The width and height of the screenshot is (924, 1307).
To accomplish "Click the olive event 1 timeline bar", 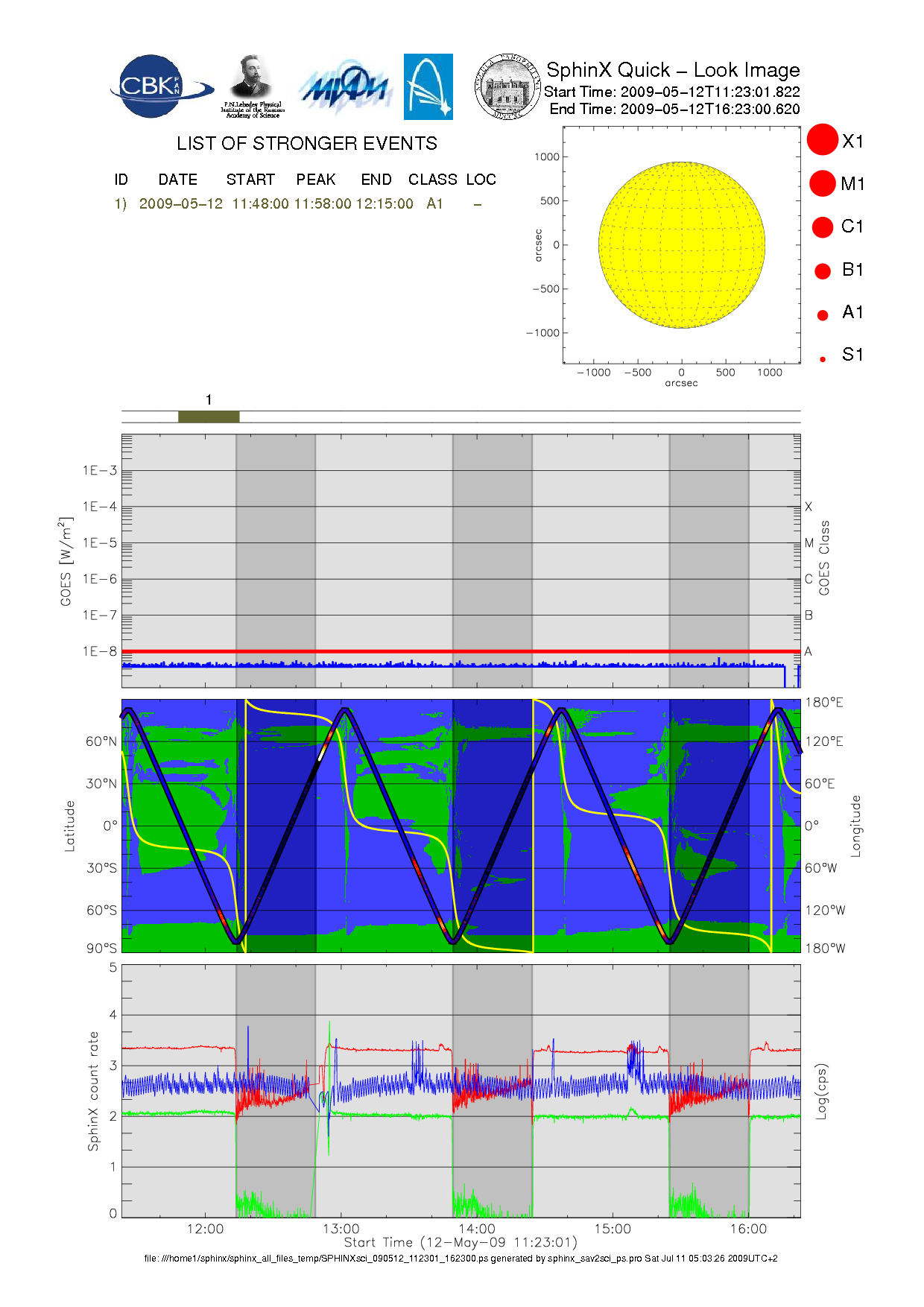I will [x=209, y=417].
